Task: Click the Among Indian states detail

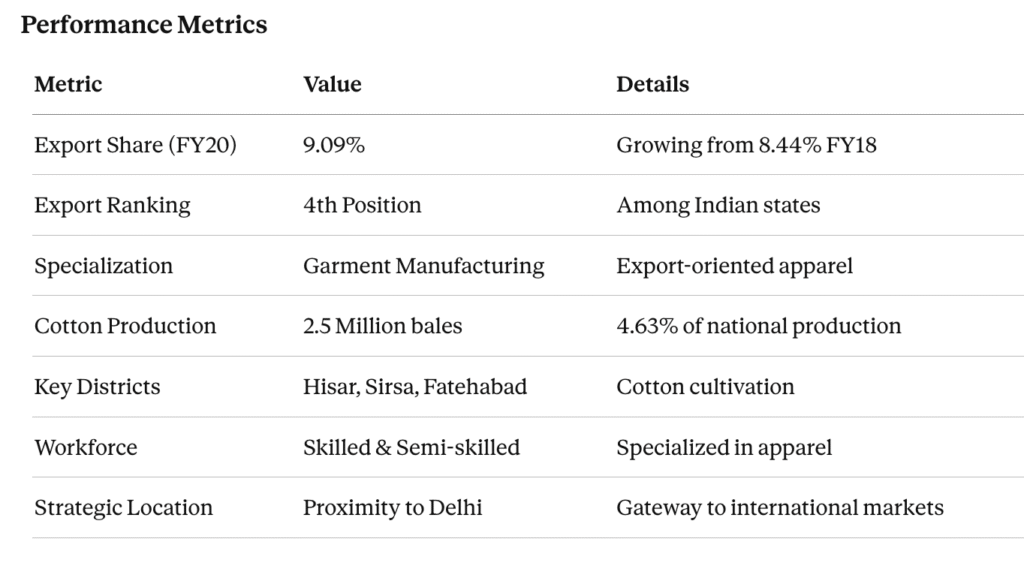Action: click(718, 205)
